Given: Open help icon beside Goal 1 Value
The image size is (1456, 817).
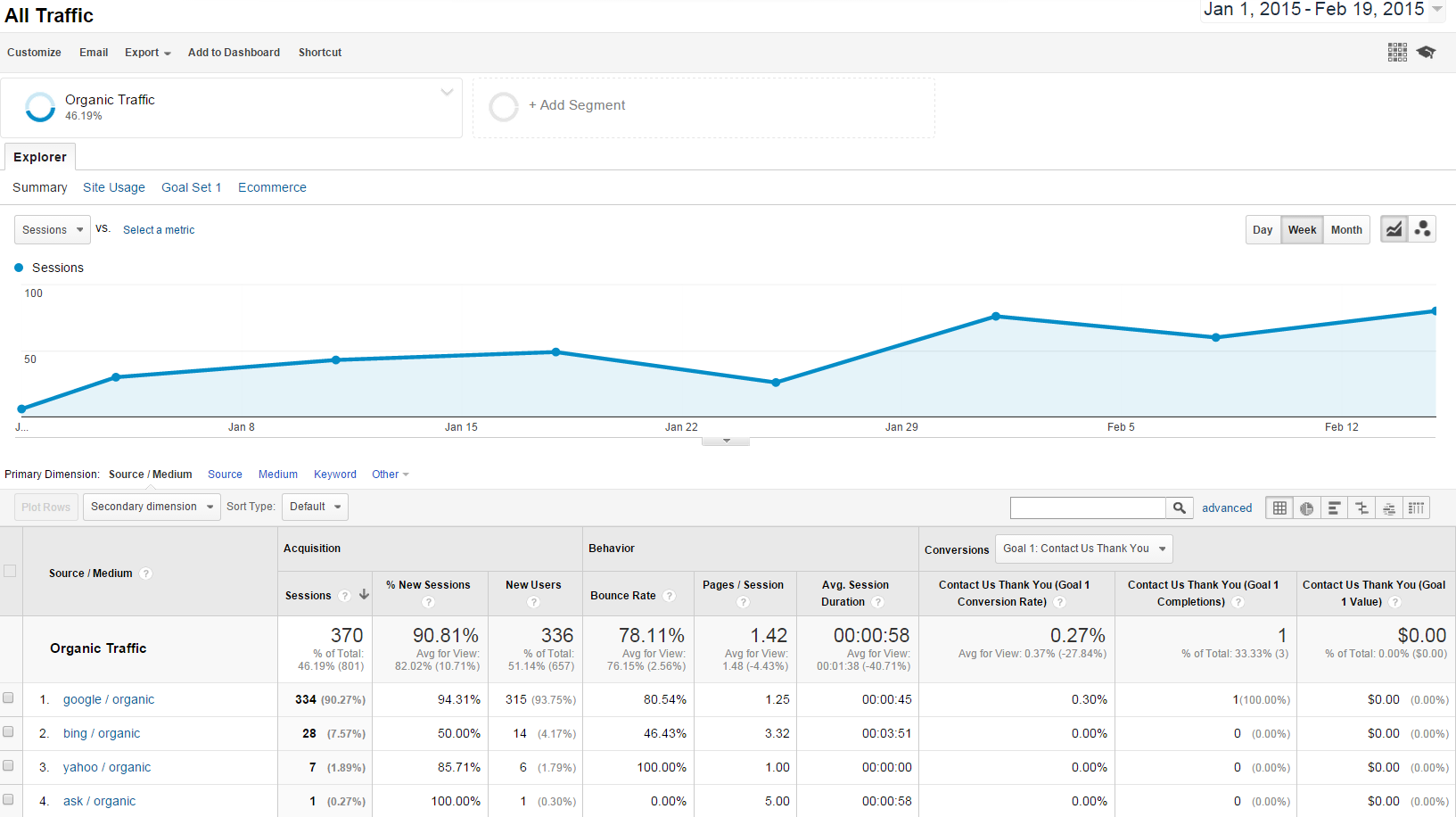Looking at the screenshot, I should (x=1394, y=602).
